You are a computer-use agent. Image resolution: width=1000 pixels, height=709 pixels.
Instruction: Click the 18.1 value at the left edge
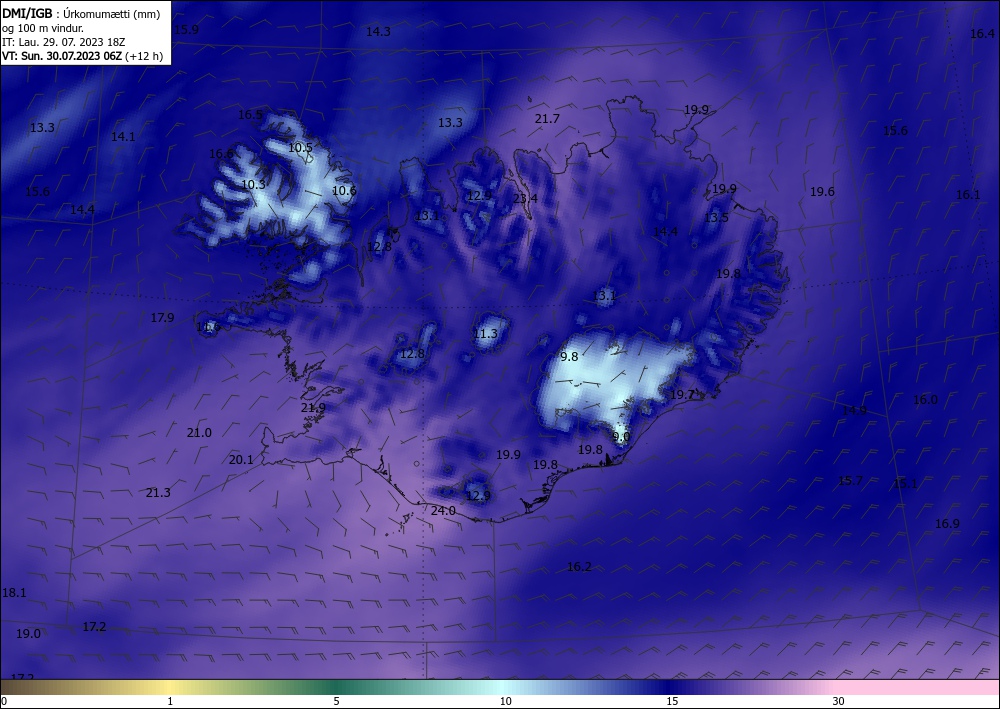pos(14,593)
